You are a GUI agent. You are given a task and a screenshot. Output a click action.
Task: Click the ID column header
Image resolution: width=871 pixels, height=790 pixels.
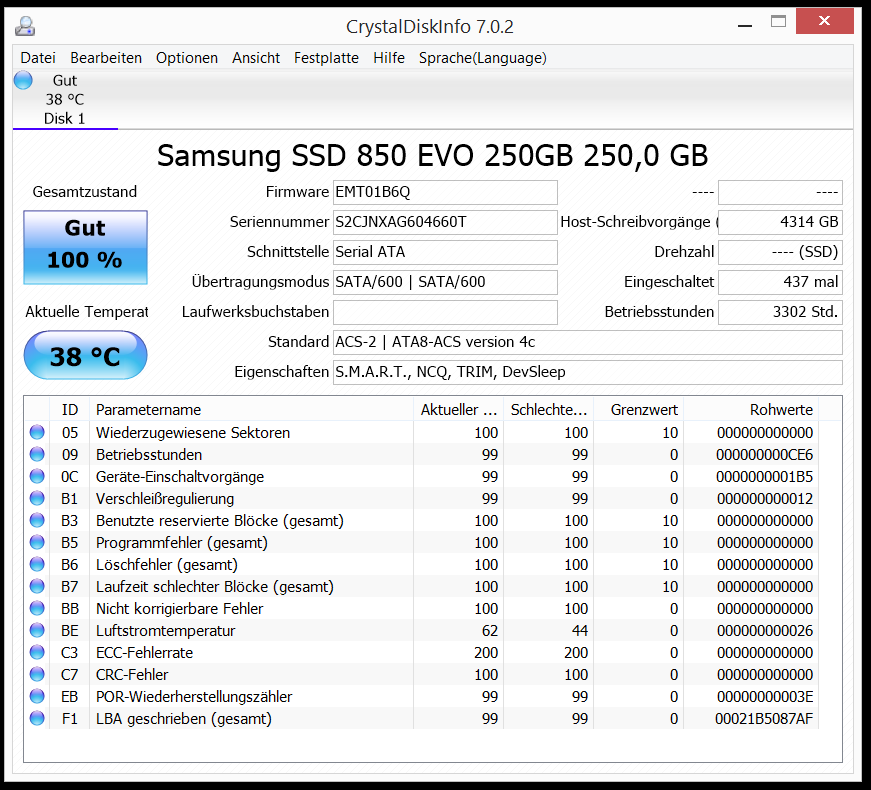pos(69,409)
